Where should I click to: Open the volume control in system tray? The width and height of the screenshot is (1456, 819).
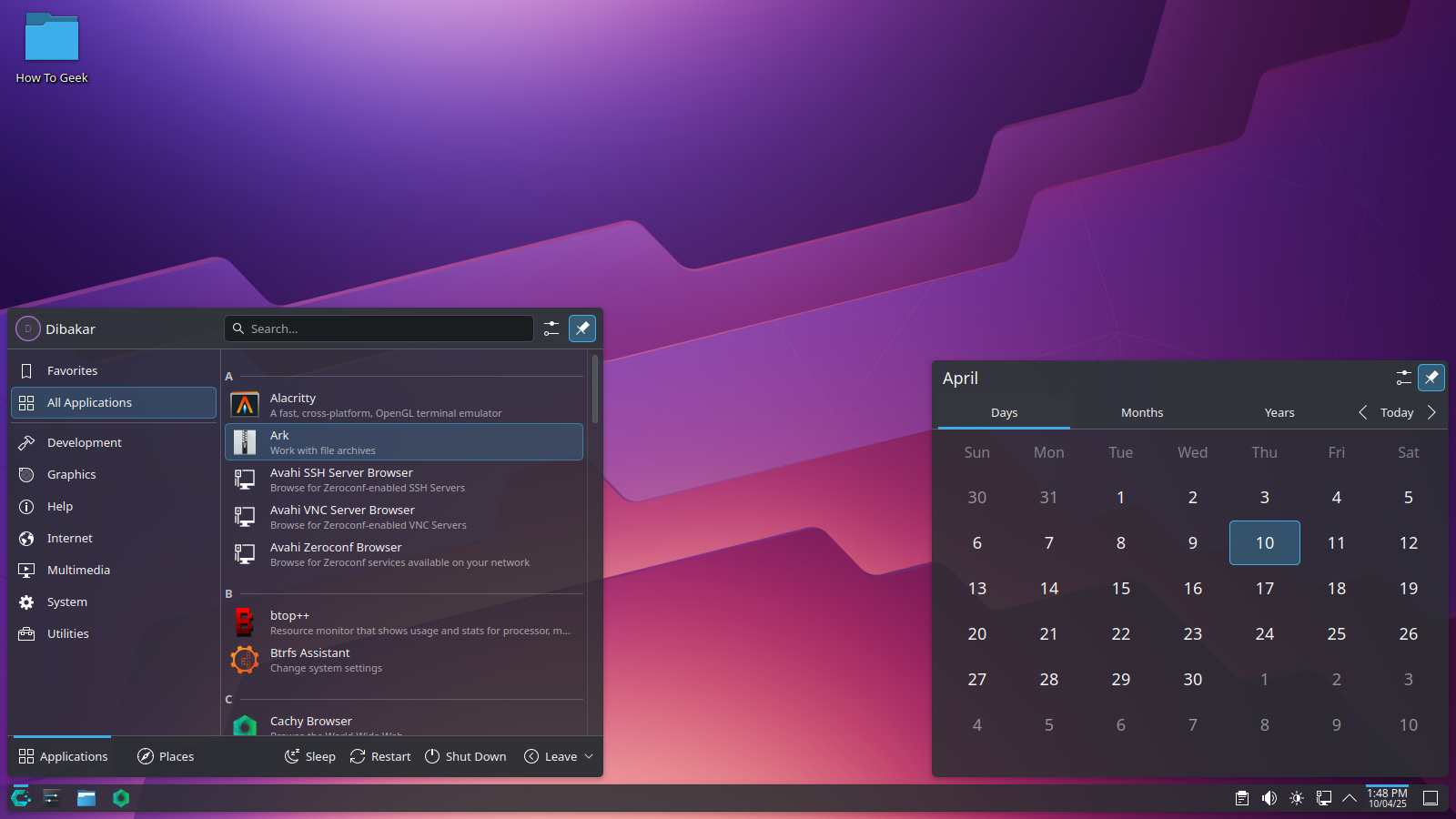tap(1269, 798)
